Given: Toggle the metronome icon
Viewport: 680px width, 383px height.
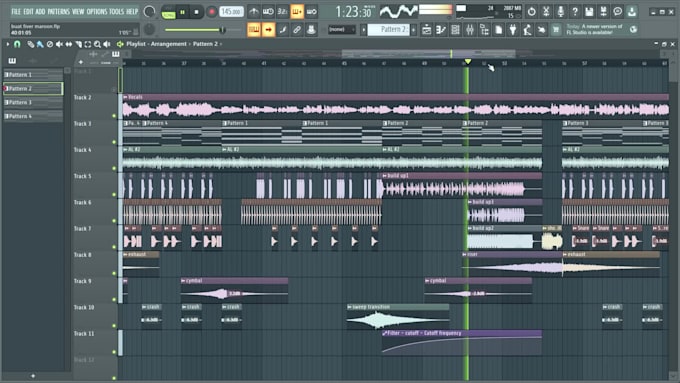Looking at the screenshot, I should pyautogui.click(x=254, y=12).
